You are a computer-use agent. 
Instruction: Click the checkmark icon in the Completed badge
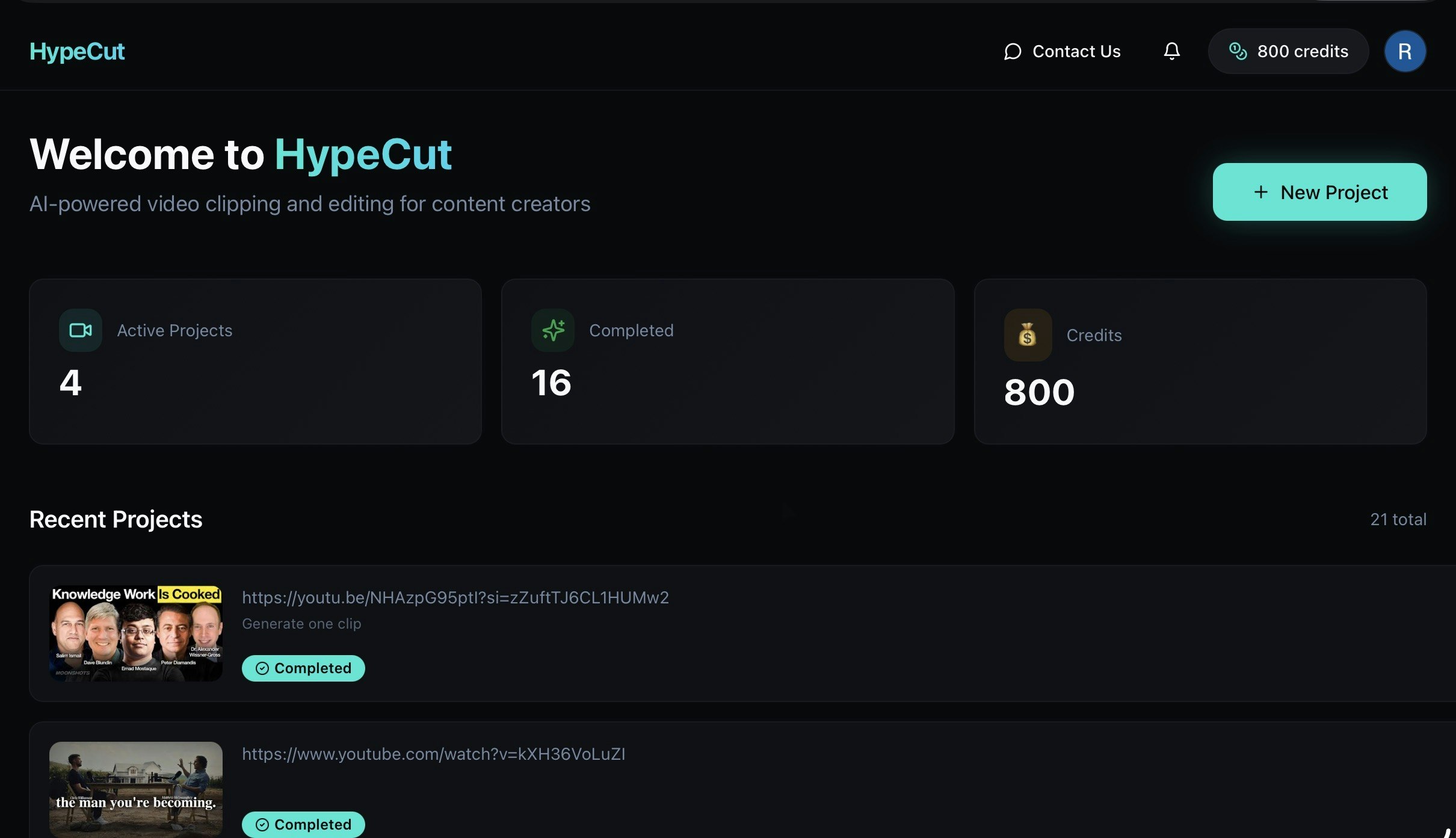(262, 668)
